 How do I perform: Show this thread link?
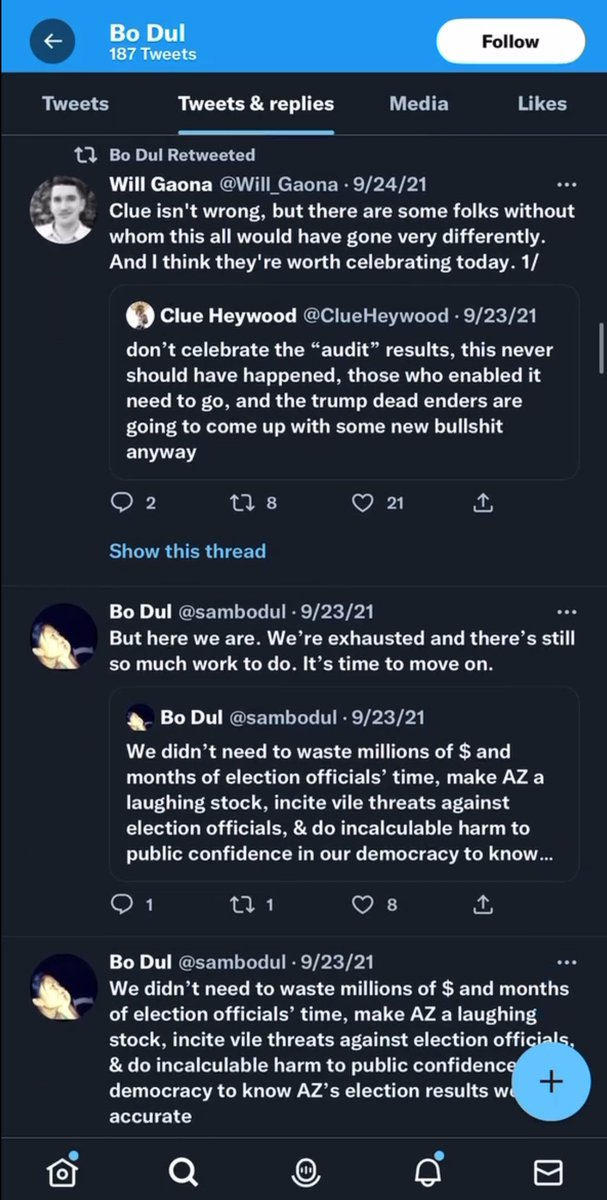pyautogui.click(x=187, y=551)
